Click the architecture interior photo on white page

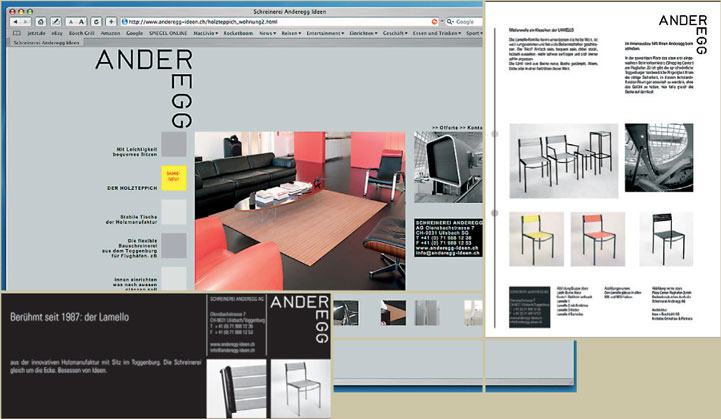pos(659,157)
